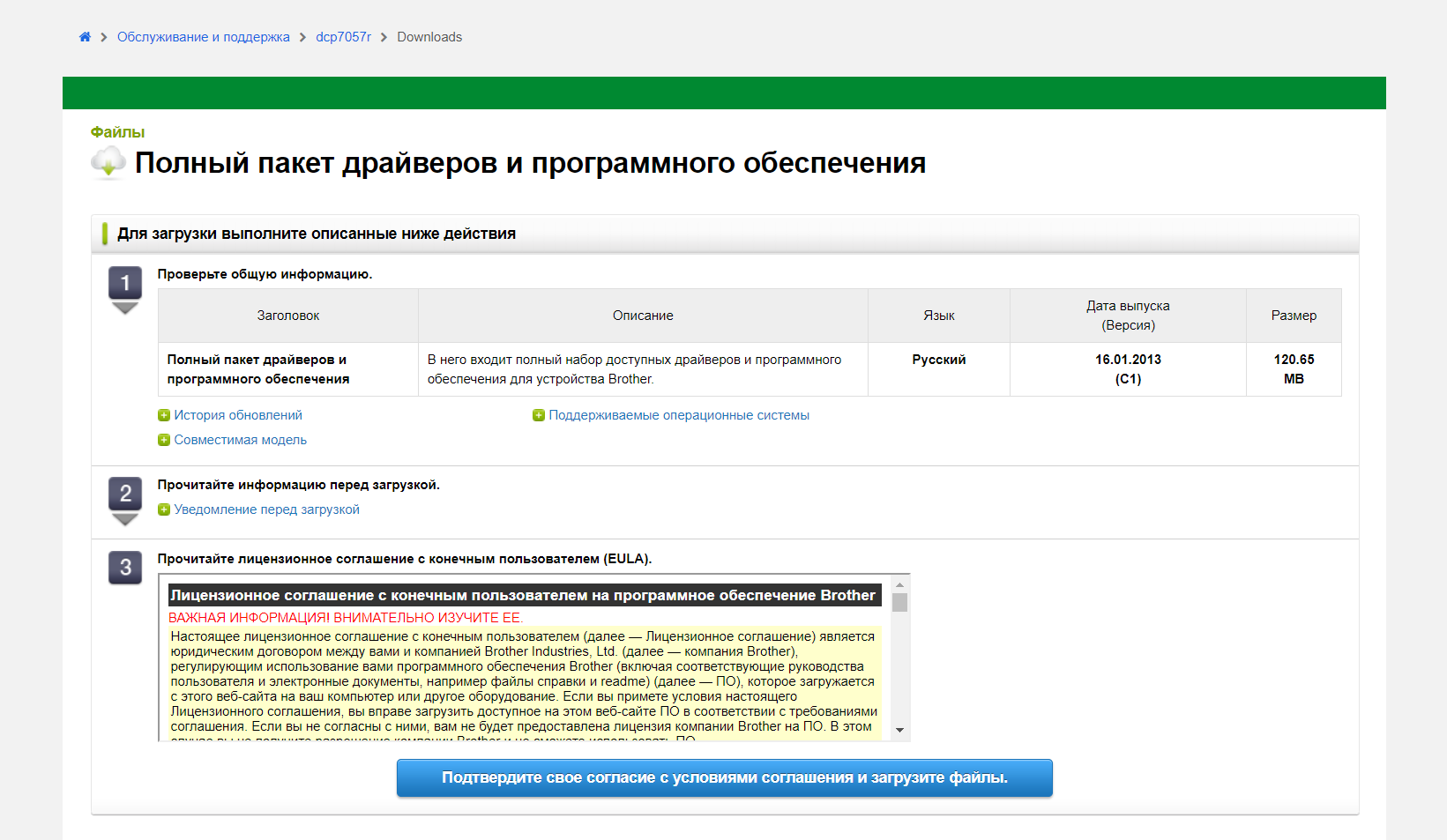Expand 'Уведомление перед загрузкой' notice
The width and height of the screenshot is (1447, 840).
coord(266,509)
